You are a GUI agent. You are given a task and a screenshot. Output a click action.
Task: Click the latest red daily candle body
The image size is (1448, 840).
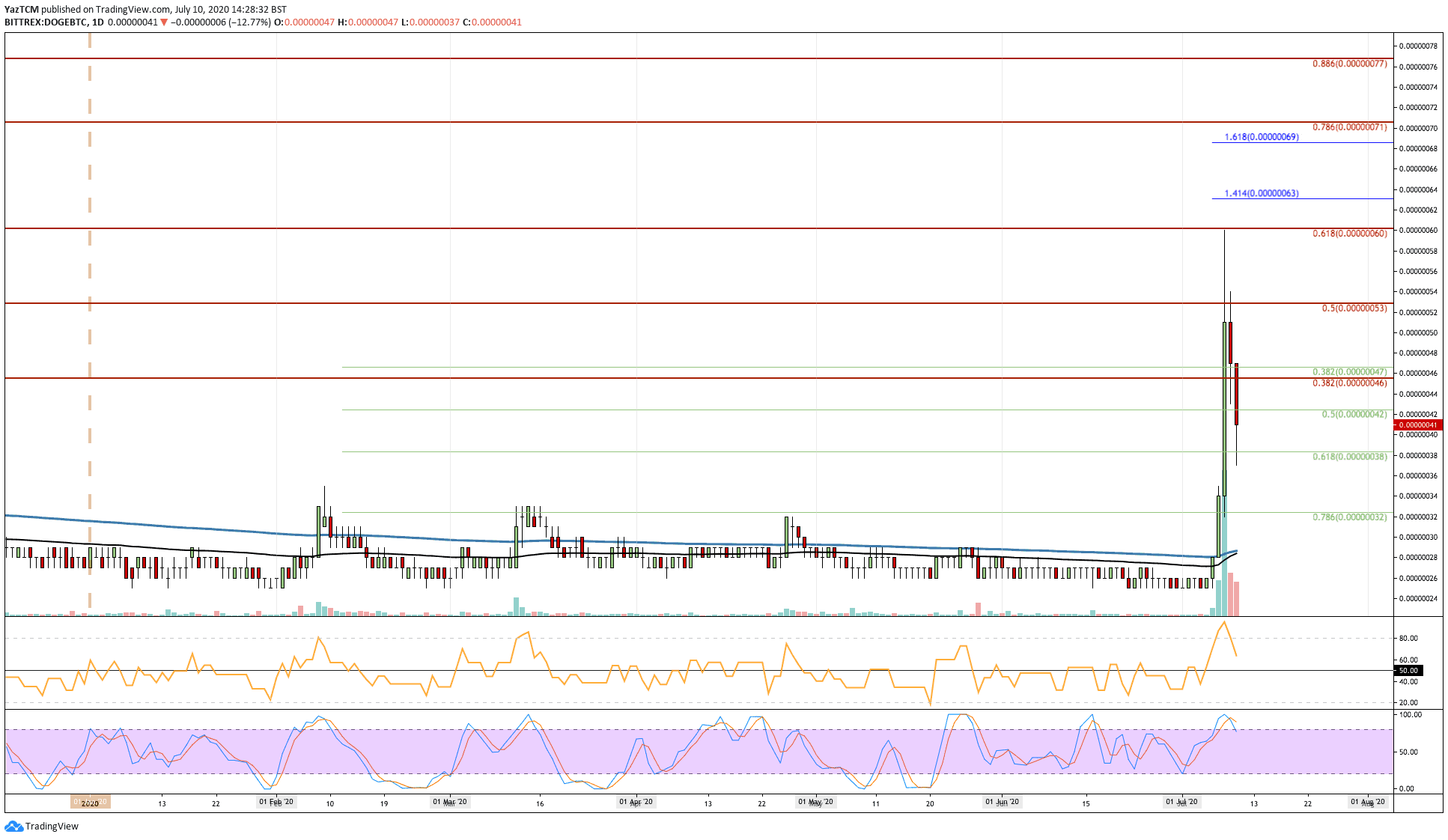click(1236, 395)
